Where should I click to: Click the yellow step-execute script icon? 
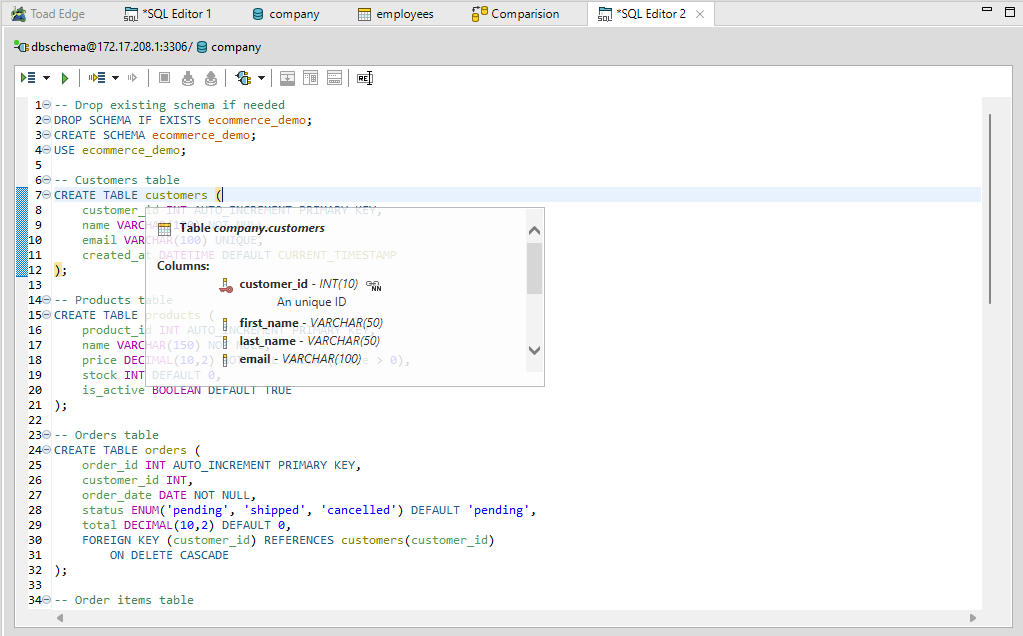(97, 78)
